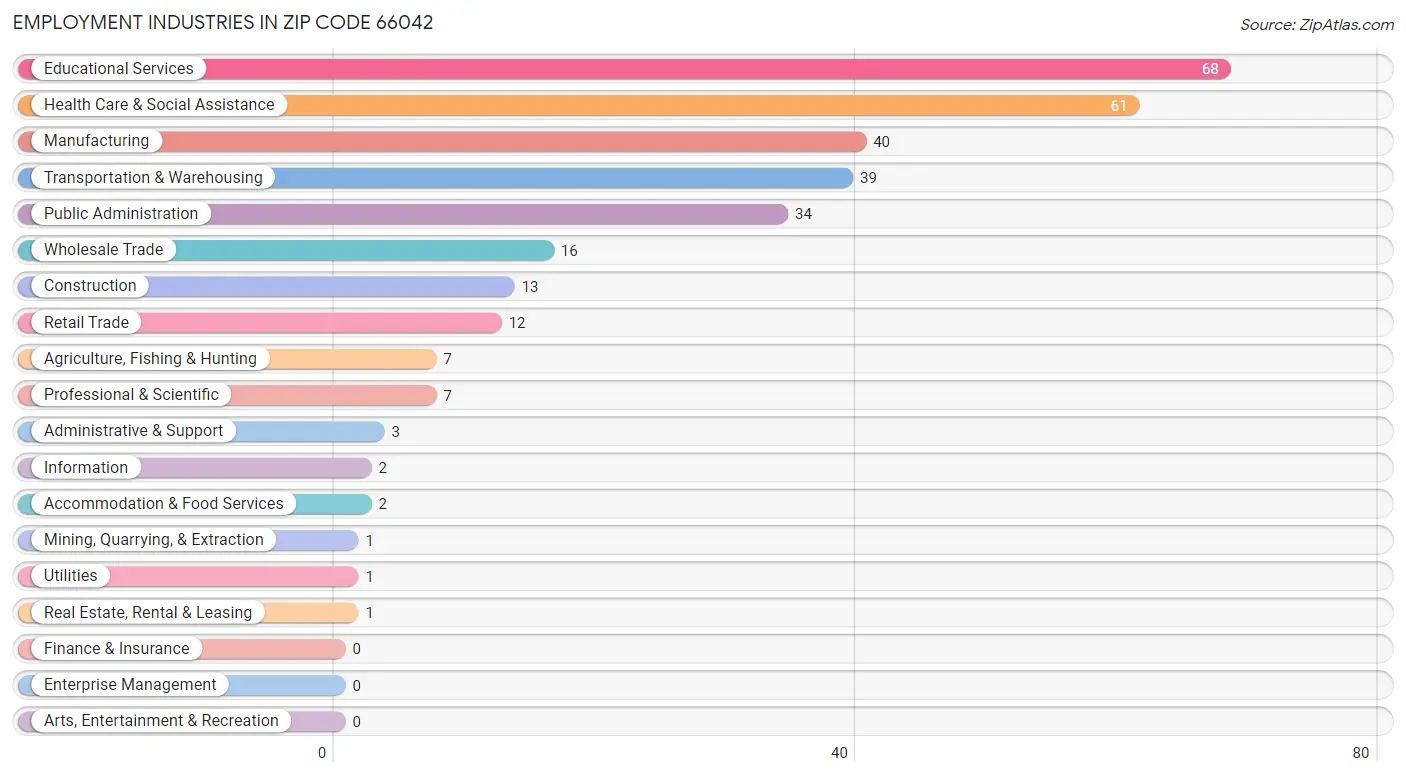Image resolution: width=1406 pixels, height=776 pixels.
Task: Select the Information label
Action: coord(86,467)
